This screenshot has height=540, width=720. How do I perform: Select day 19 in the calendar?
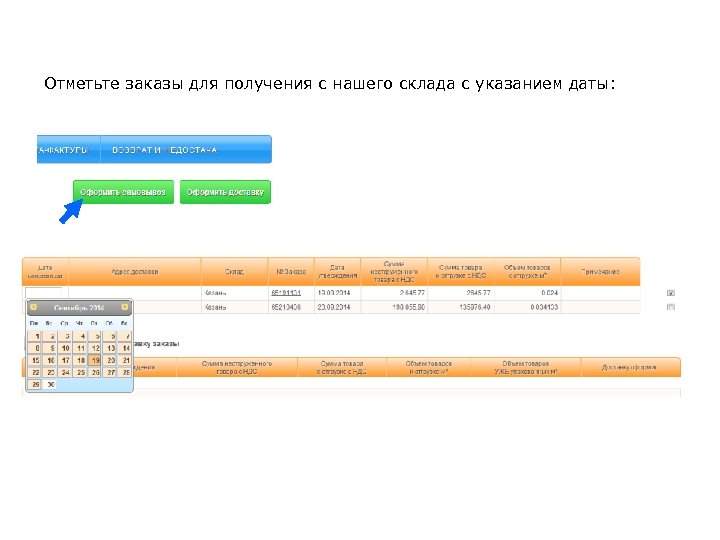click(95, 360)
